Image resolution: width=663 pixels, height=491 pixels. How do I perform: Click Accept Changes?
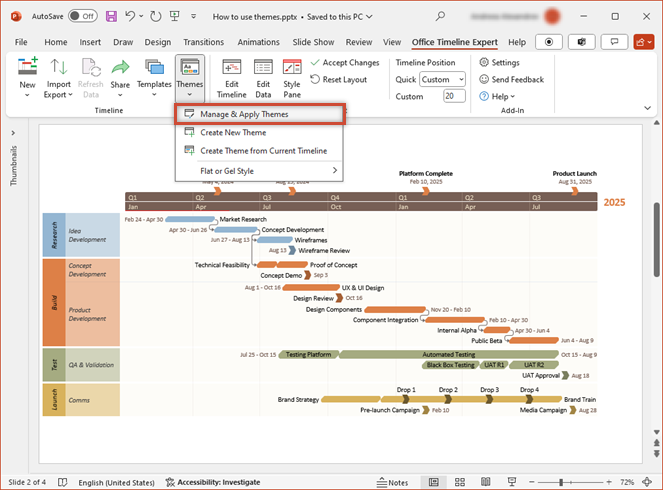click(x=344, y=62)
